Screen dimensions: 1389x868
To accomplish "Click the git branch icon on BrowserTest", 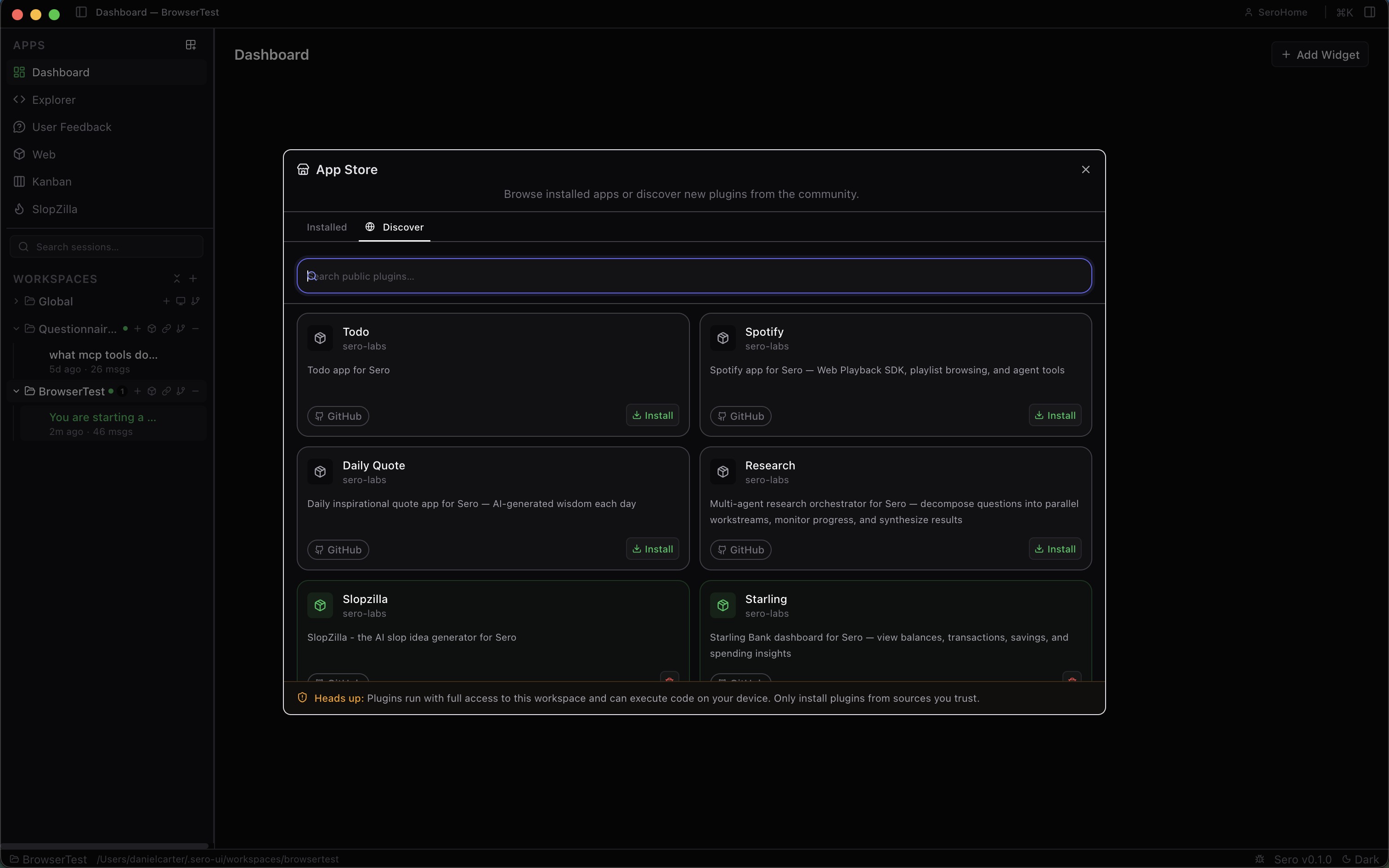I will tap(181, 391).
